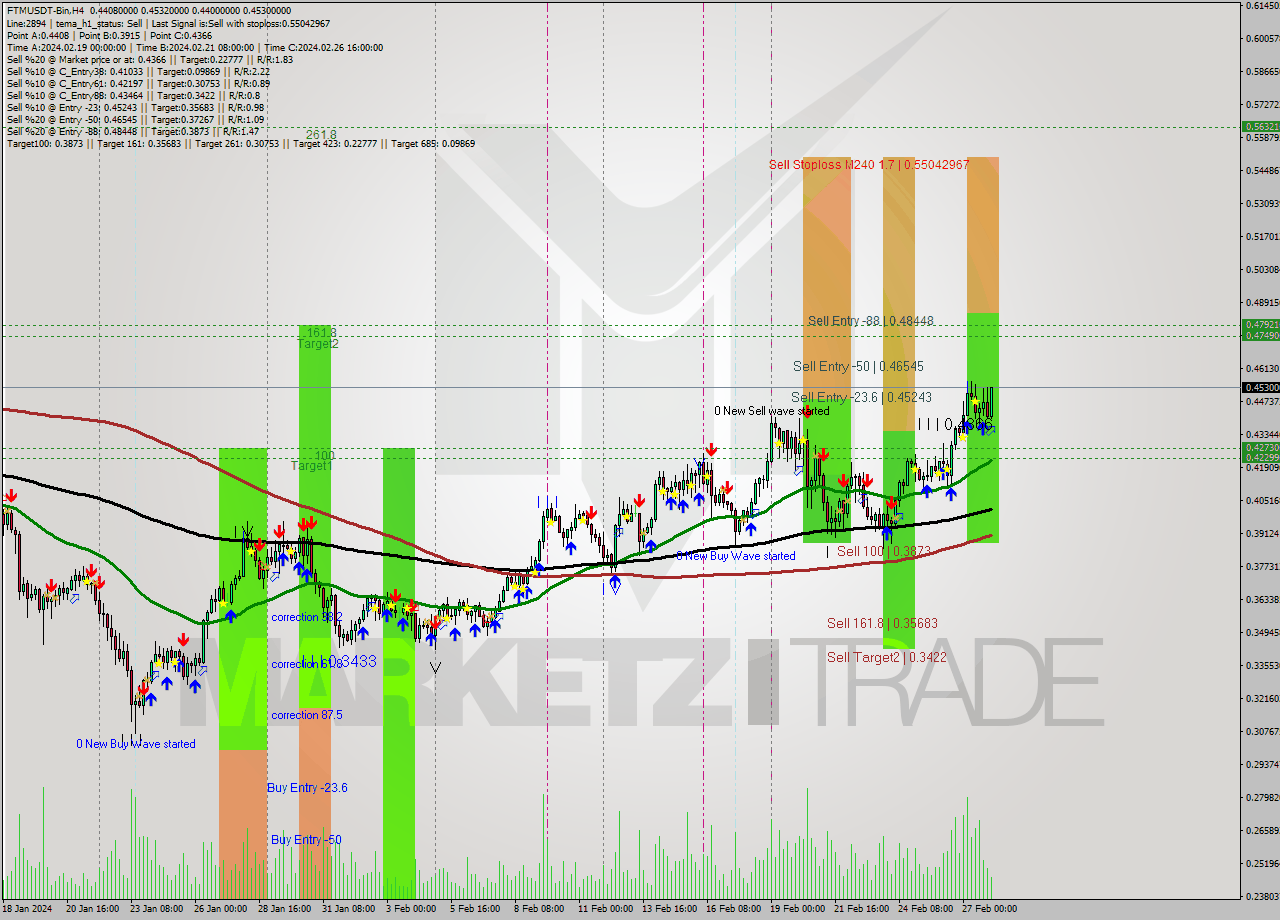Select the 'Line:2894 | tema_h1_status: Sell' info line

pyautogui.click(x=168, y=23)
